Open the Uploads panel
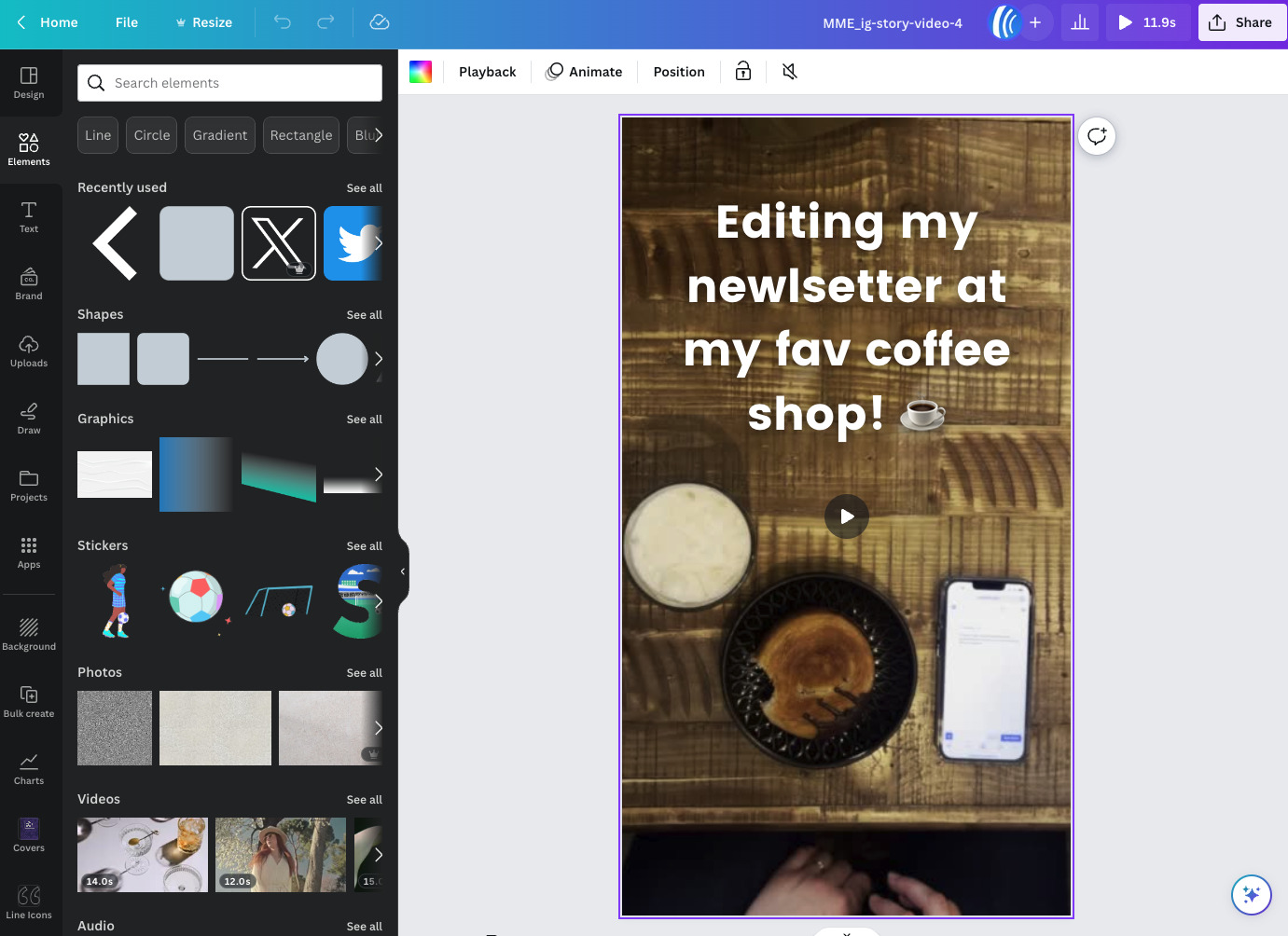The image size is (1288, 936). [28, 351]
